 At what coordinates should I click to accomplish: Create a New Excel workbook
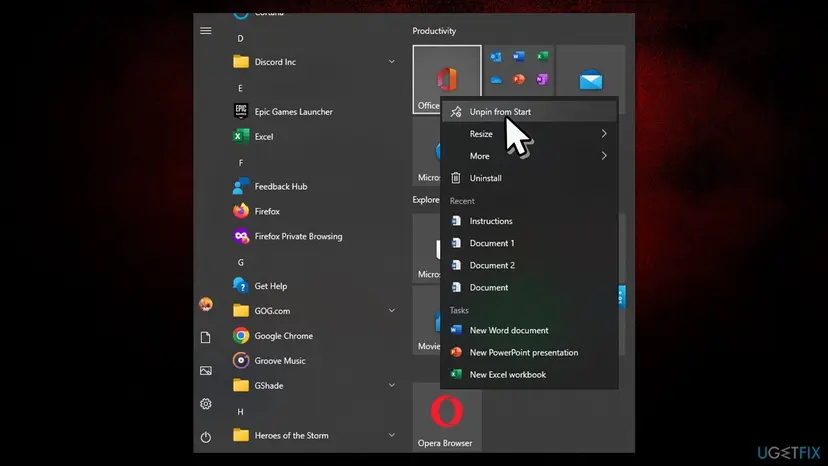click(x=529, y=375)
